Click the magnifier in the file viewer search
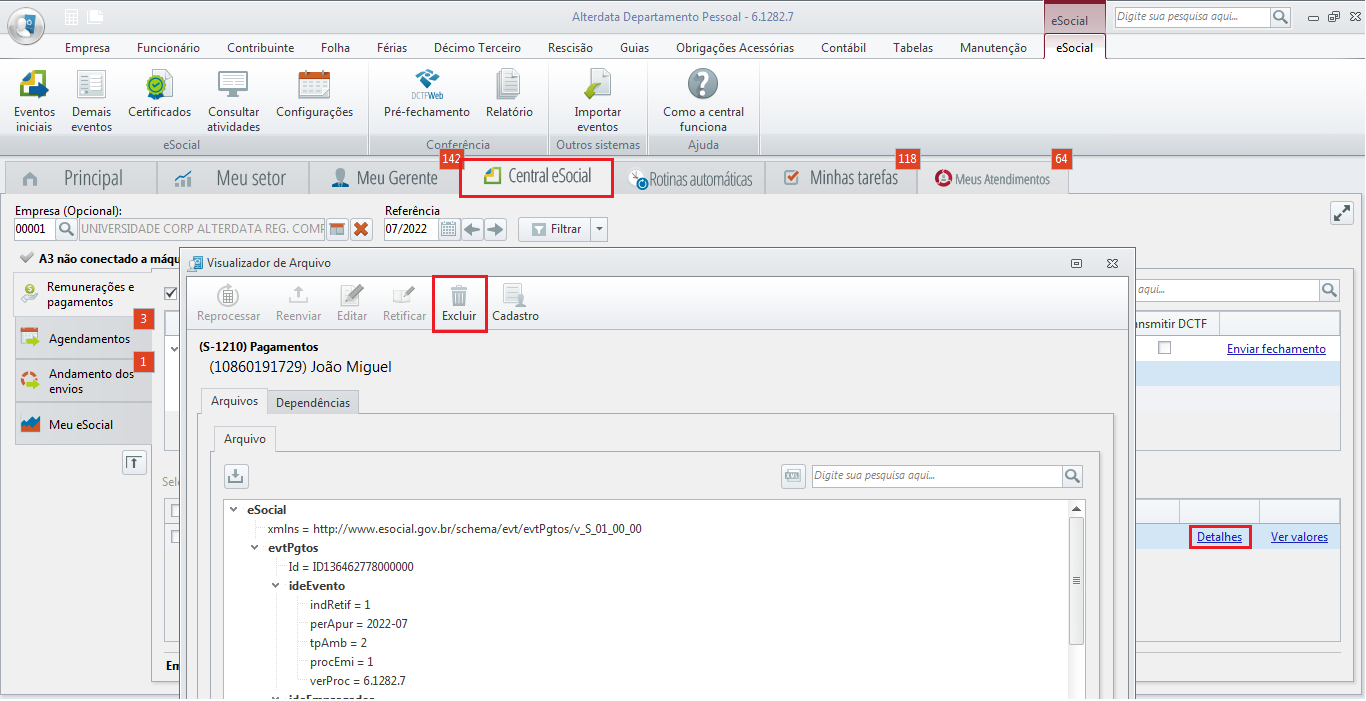Viewport: 1366px width, 701px height. pyautogui.click(x=1072, y=476)
